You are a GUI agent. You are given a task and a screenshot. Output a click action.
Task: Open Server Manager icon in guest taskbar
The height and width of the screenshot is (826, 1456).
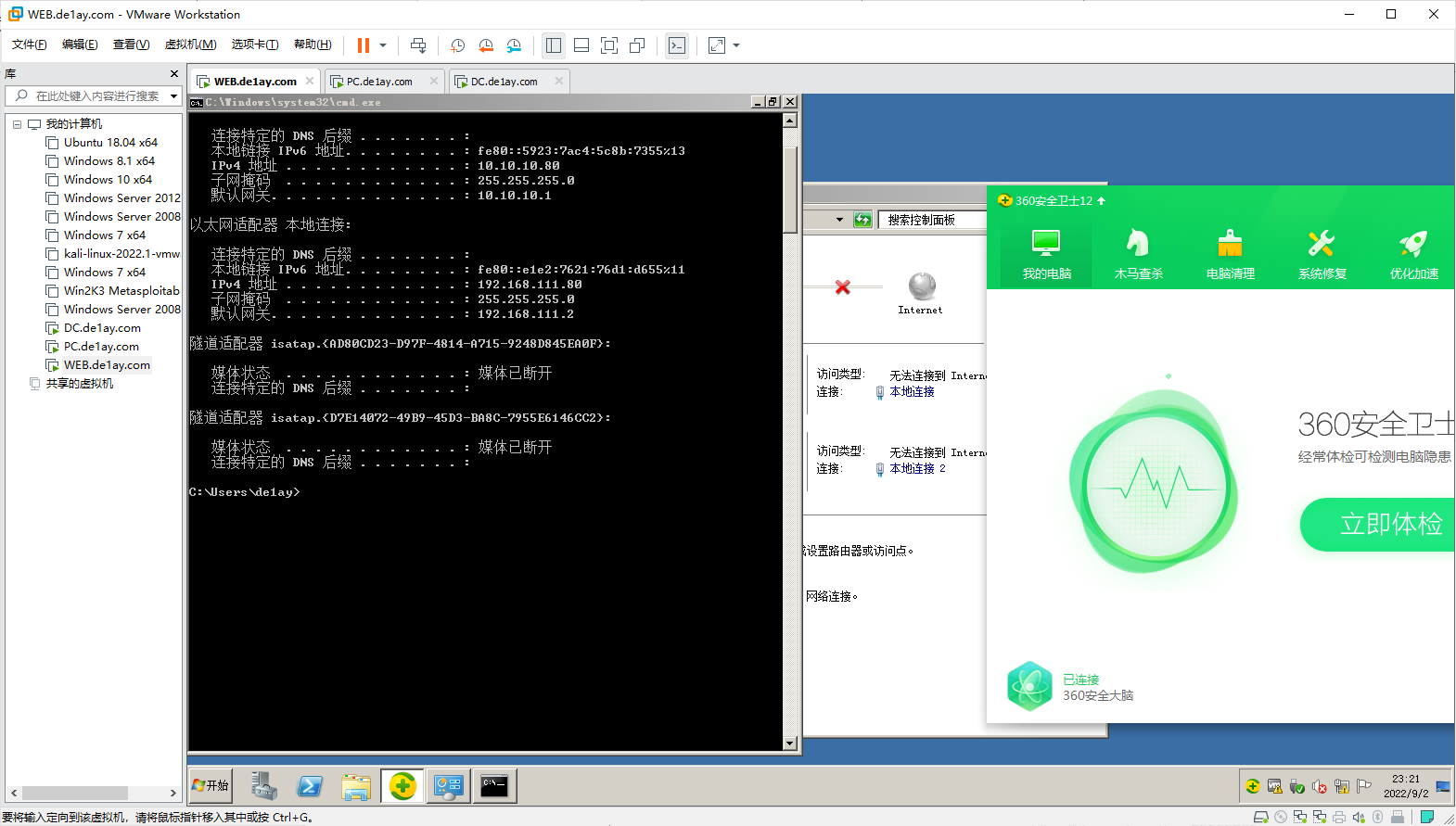263,786
